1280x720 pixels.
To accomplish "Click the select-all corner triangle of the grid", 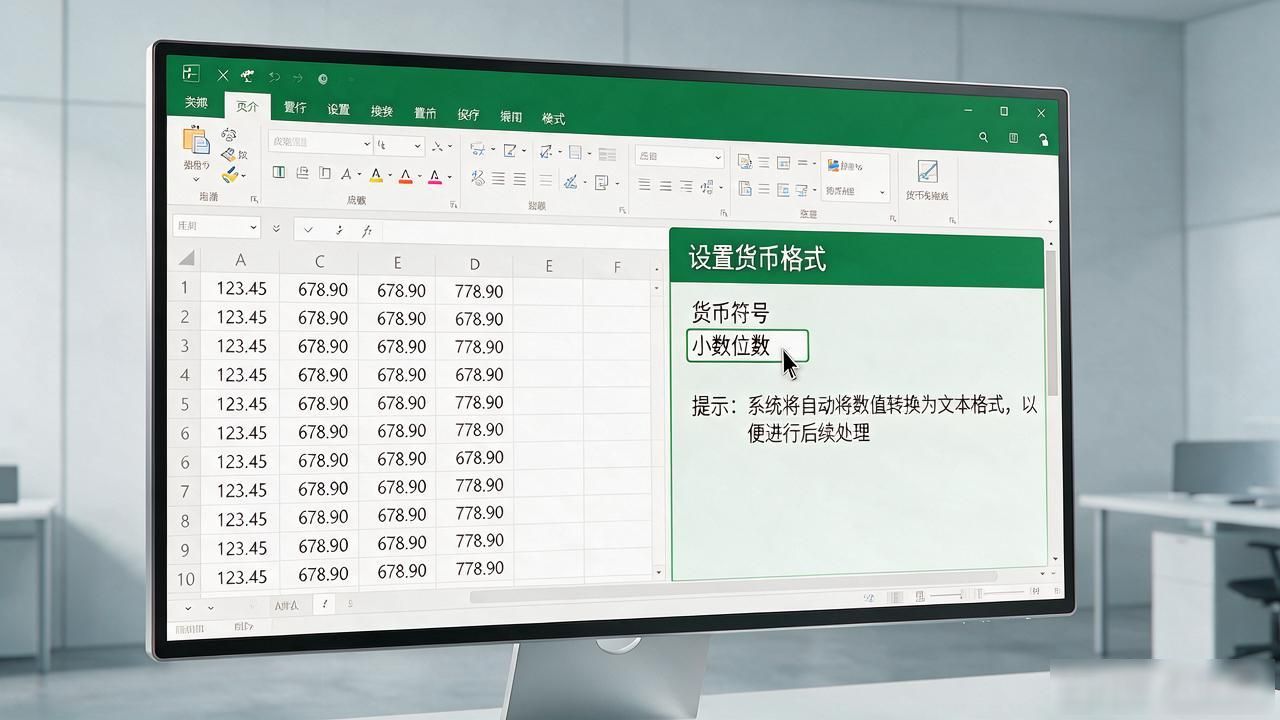I will coord(186,259).
